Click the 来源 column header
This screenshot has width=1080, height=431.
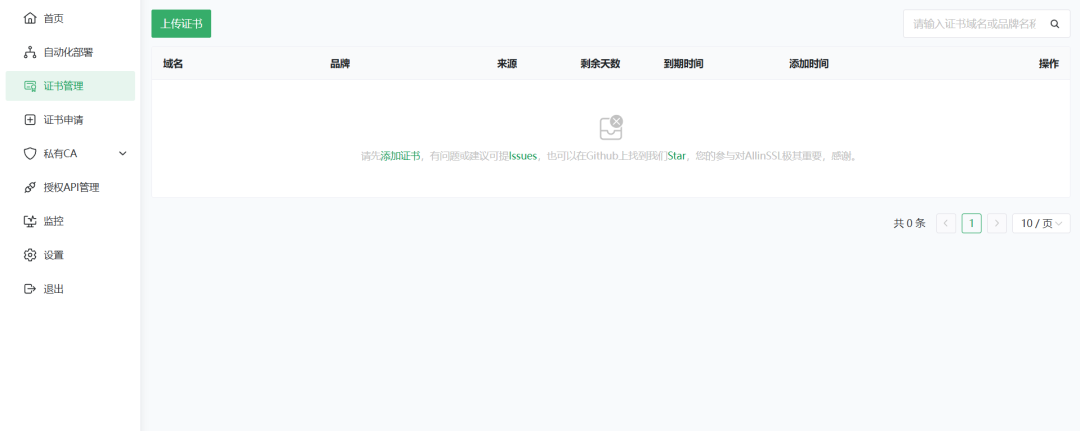tap(507, 64)
